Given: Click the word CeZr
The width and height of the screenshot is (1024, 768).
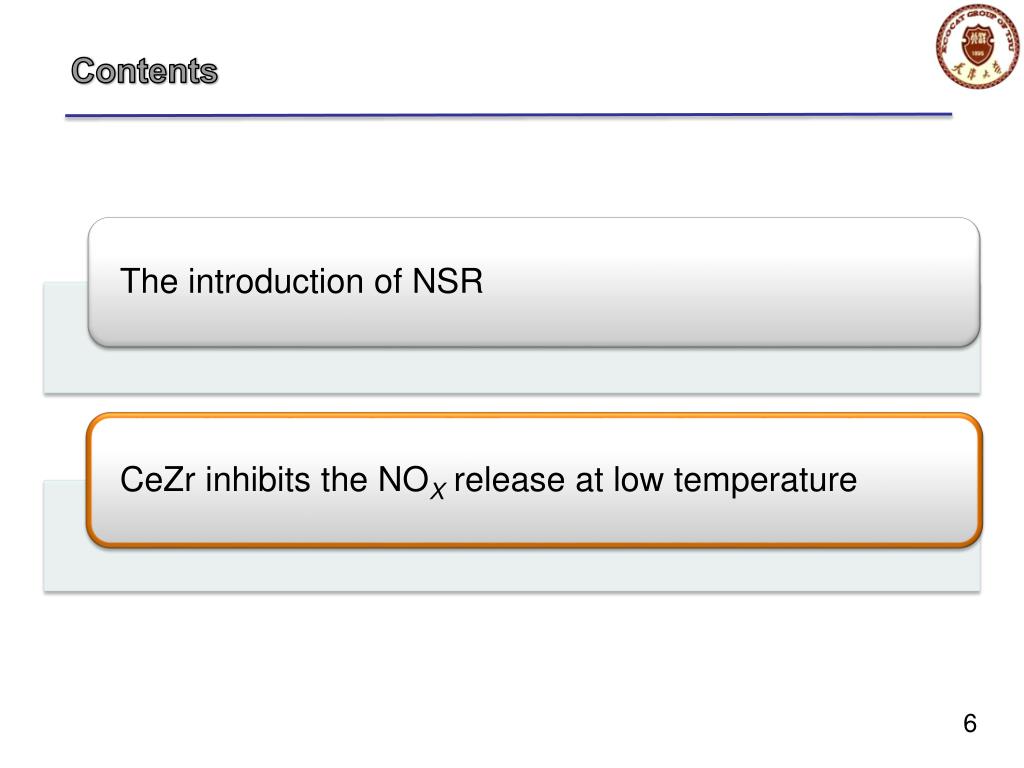Looking at the screenshot, I should pos(157,480).
